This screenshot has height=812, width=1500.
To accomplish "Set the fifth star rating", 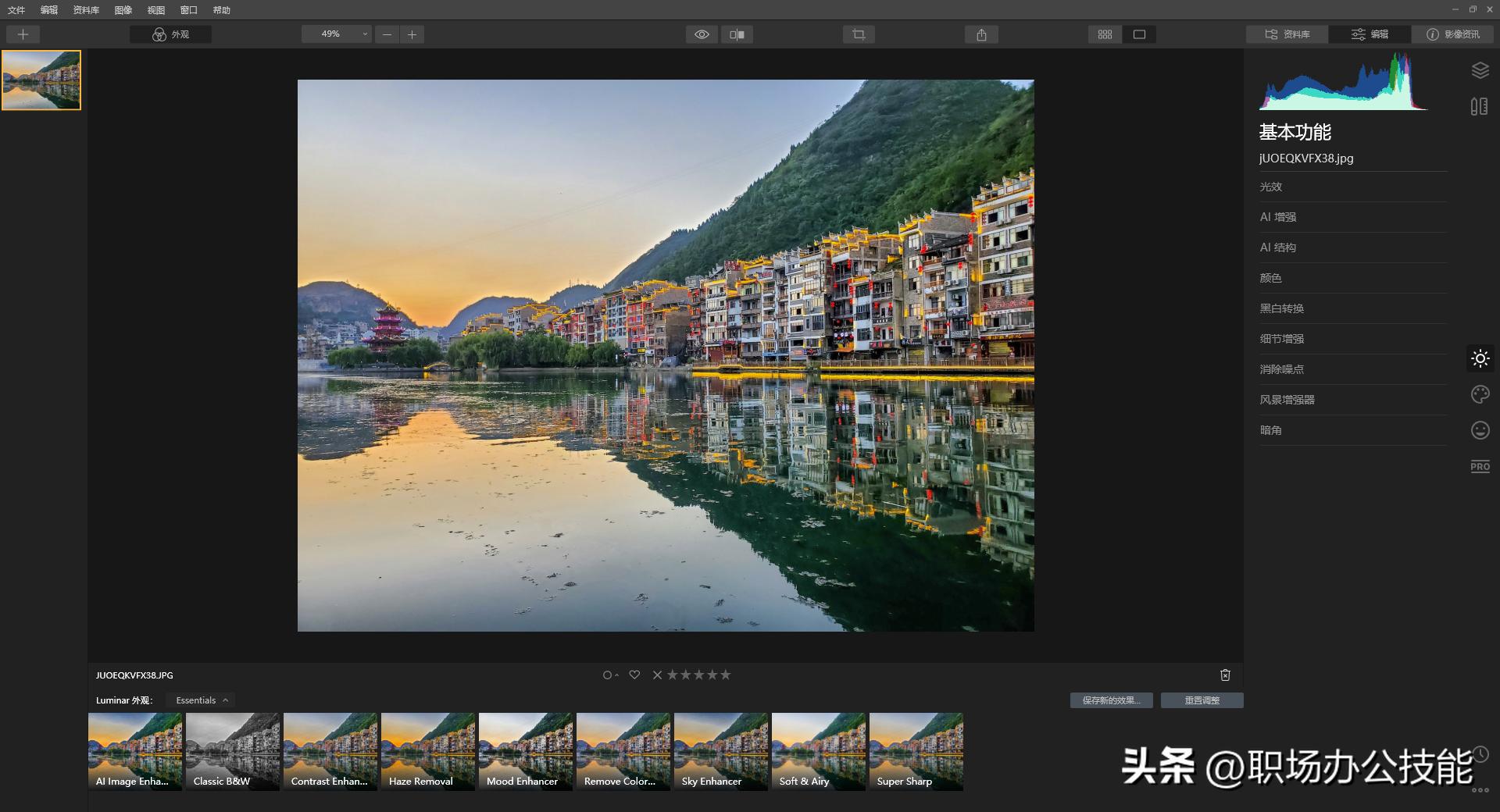I will pyautogui.click(x=726, y=675).
